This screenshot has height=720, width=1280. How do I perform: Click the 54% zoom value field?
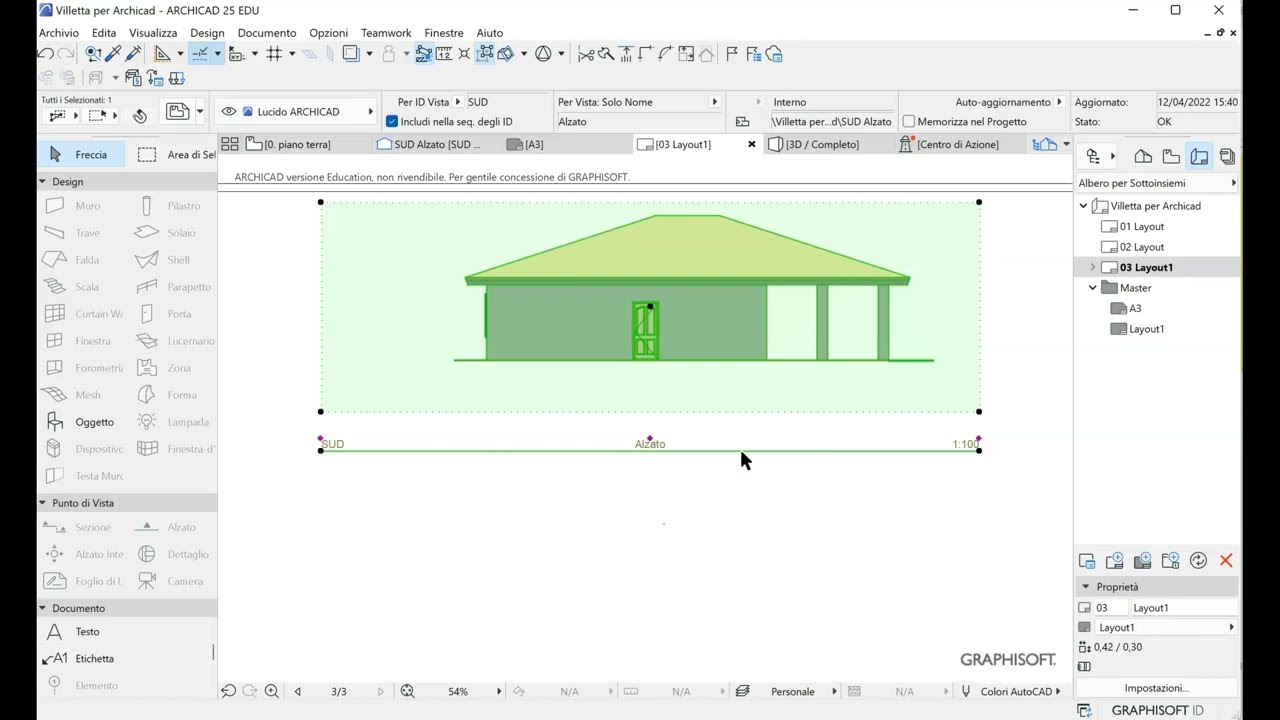tap(458, 691)
